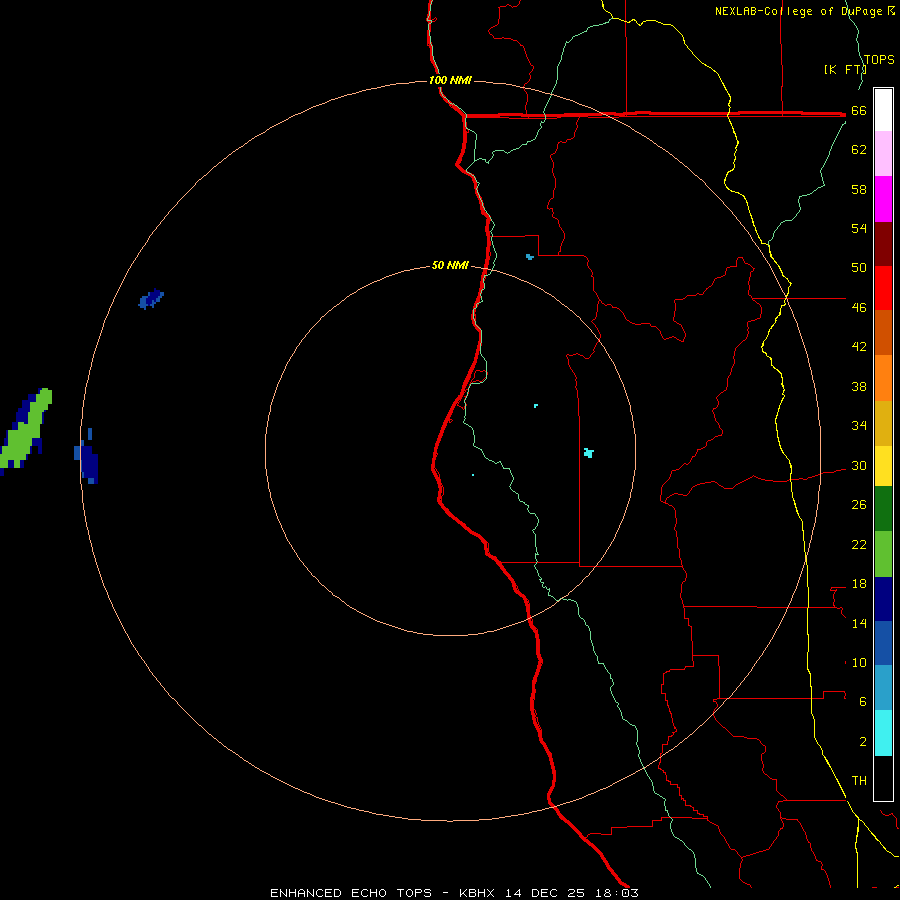Click the legend value 46

click(859, 307)
